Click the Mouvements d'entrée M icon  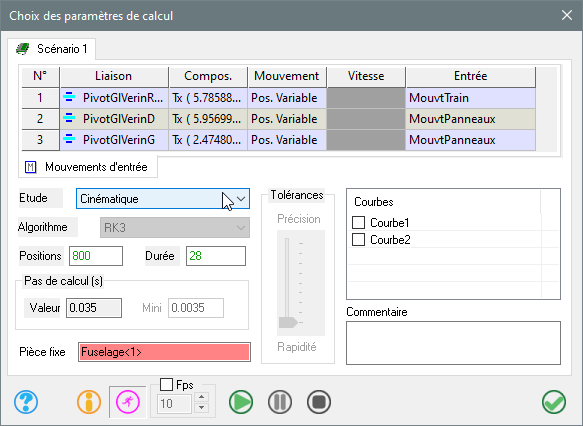[x=30, y=167]
